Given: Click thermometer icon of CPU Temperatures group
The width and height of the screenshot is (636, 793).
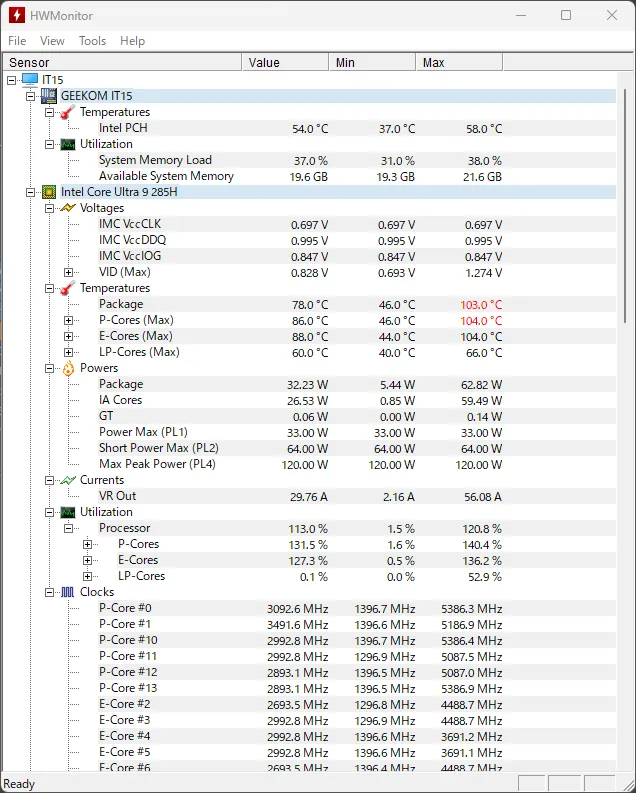Looking at the screenshot, I should tap(68, 288).
